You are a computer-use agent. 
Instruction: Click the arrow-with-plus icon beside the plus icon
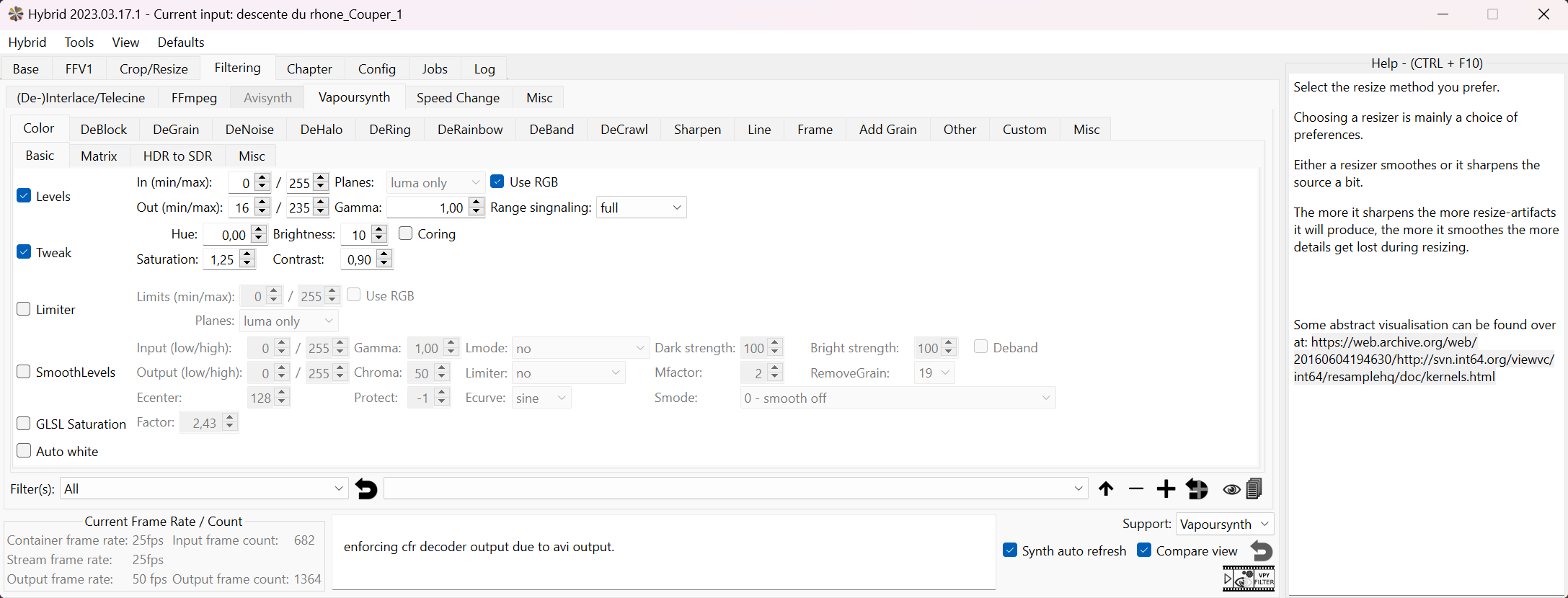tap(1197, 489)
